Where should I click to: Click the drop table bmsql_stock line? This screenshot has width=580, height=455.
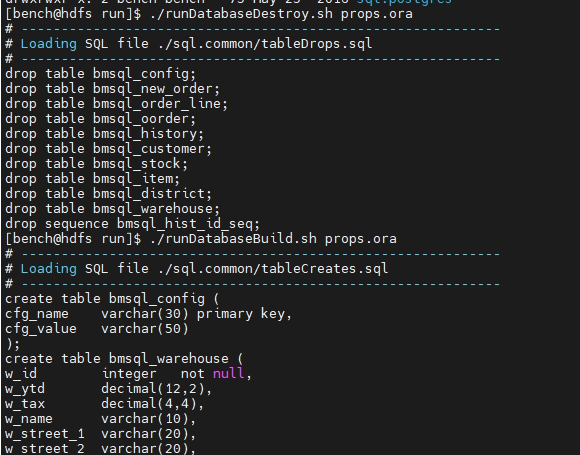coord(96,164)
